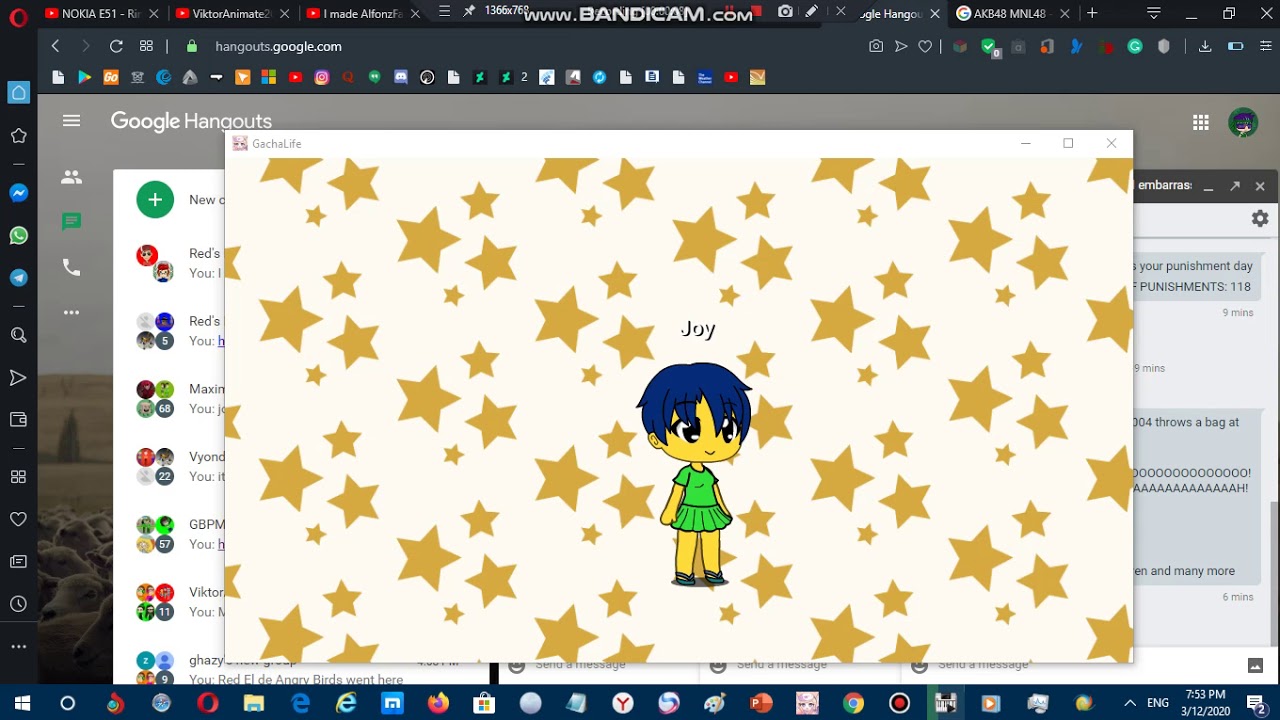Open Chrome from taskbar
Image resolution: width=1280 pixels, height=720 pixels.
(x=853, y=703)
